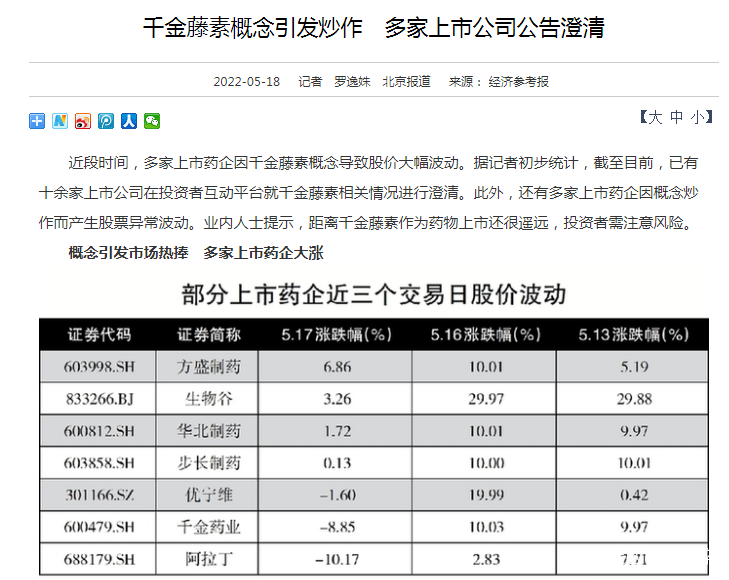
Task: Click stock code 833266.BJ
Action: [x=99, y=399]
